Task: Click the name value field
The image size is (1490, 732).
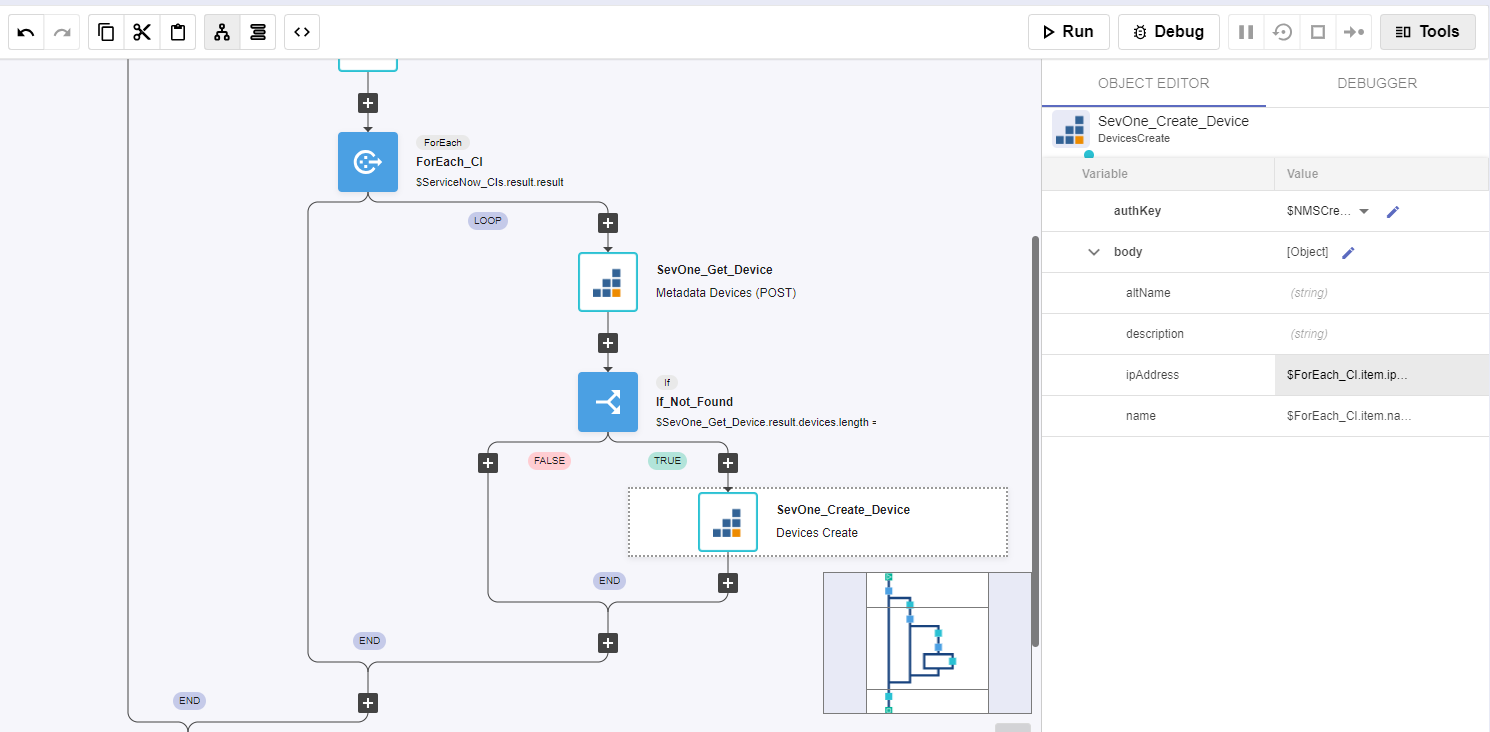Action: click(x=1382, y=416)
